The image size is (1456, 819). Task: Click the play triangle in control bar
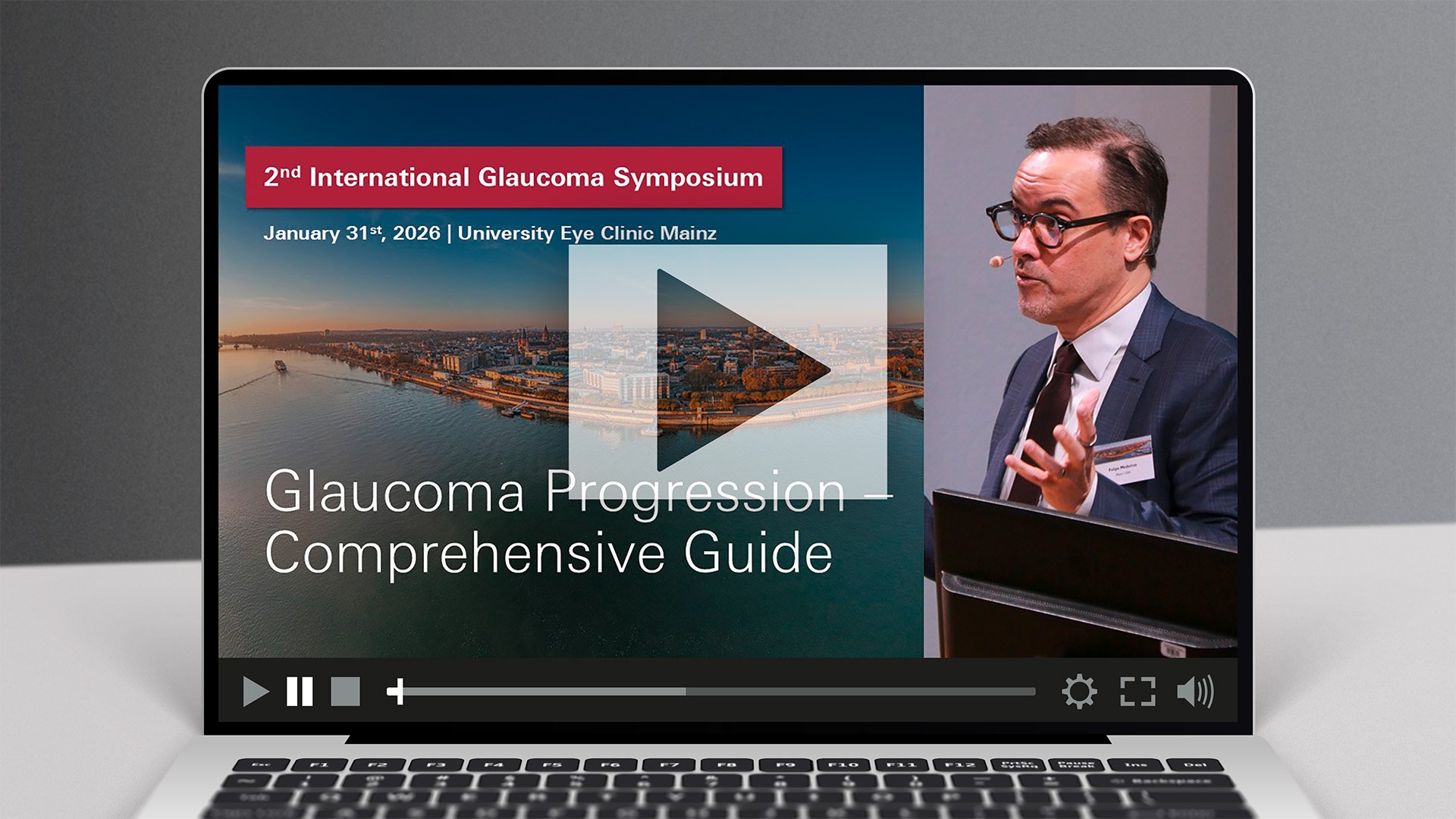coord(256,692)
